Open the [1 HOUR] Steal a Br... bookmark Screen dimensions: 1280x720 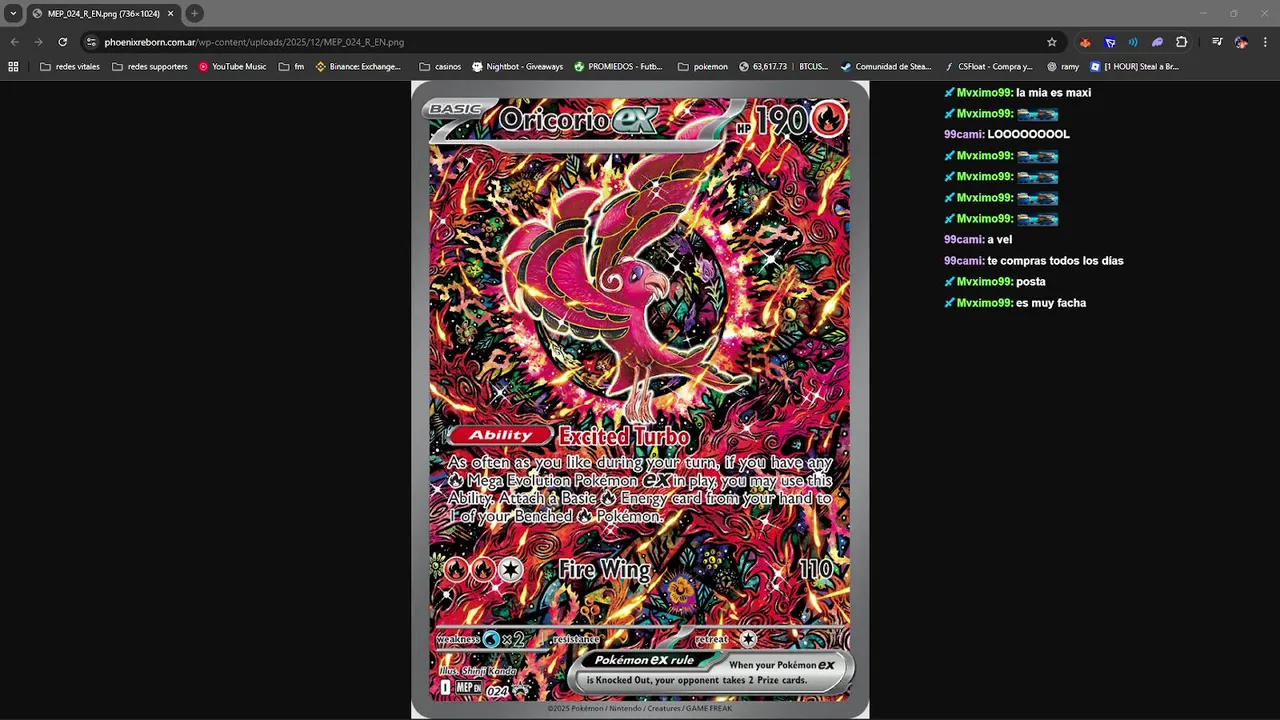[1134, 67]
